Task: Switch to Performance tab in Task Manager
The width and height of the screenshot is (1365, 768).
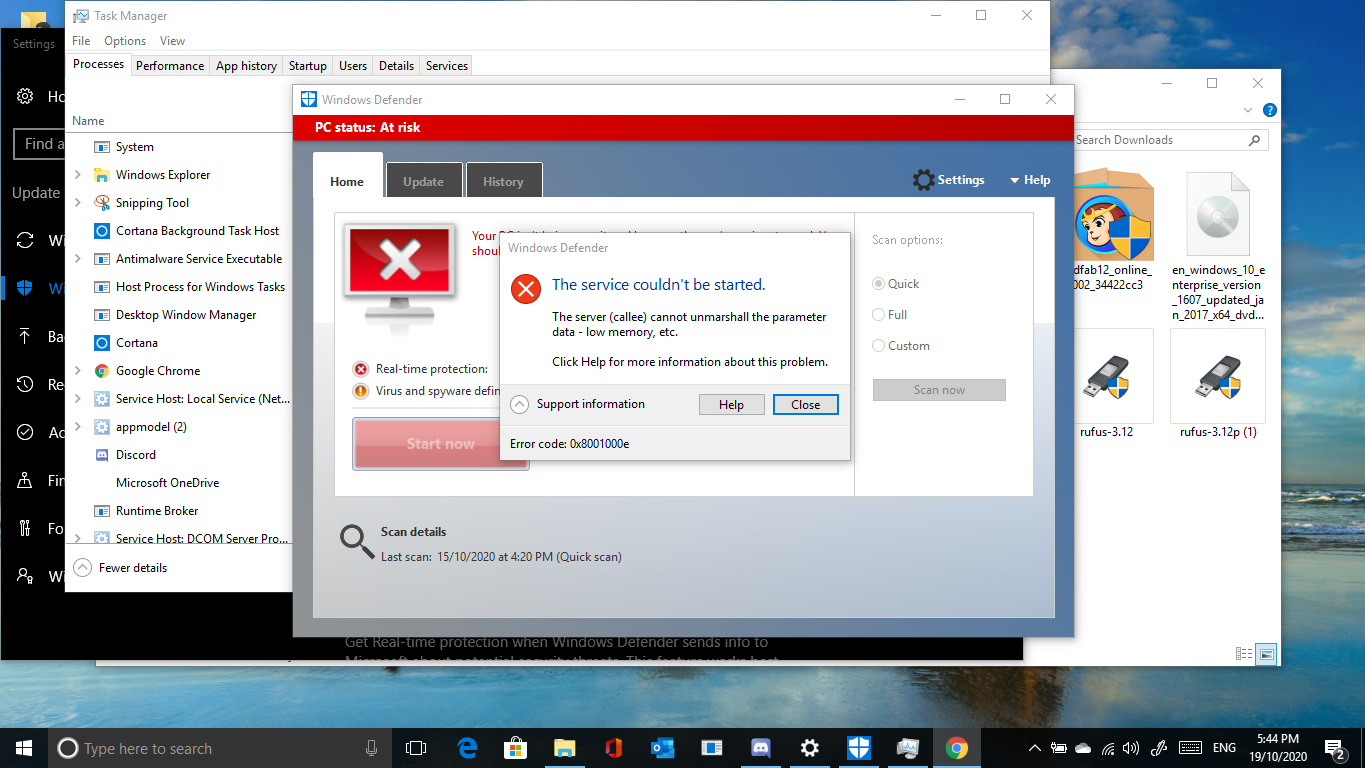Action: tap(170, 66)
